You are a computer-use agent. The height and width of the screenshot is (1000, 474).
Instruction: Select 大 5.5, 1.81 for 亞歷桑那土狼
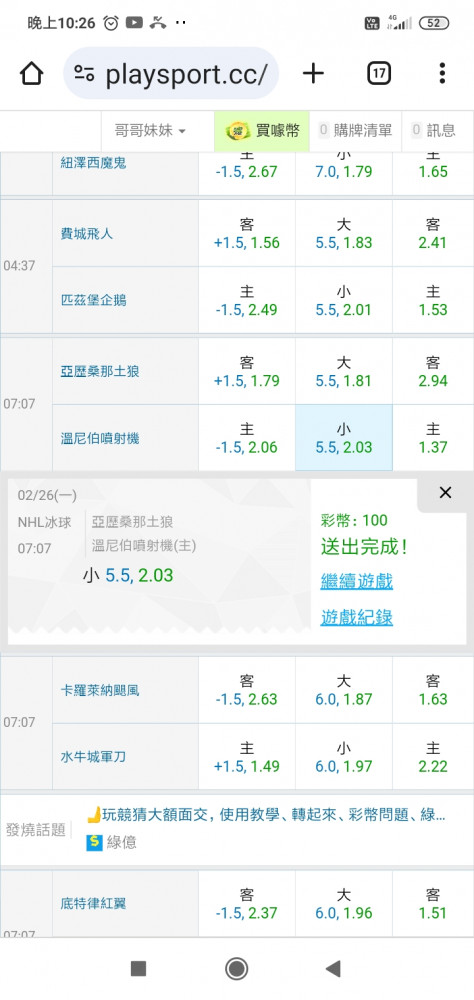click(344, 371)
